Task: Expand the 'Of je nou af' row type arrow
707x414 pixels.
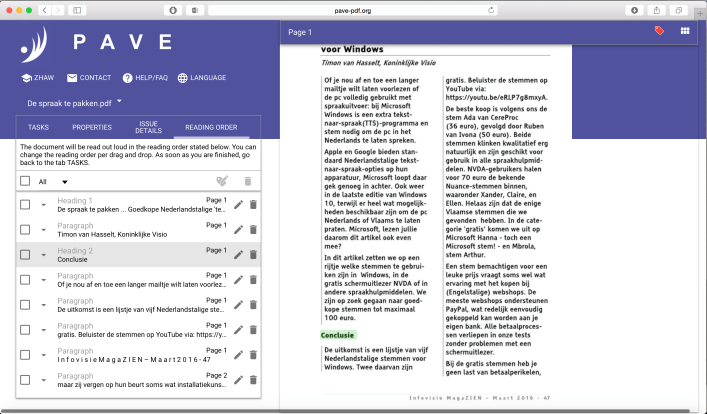Action: [44, 281]
